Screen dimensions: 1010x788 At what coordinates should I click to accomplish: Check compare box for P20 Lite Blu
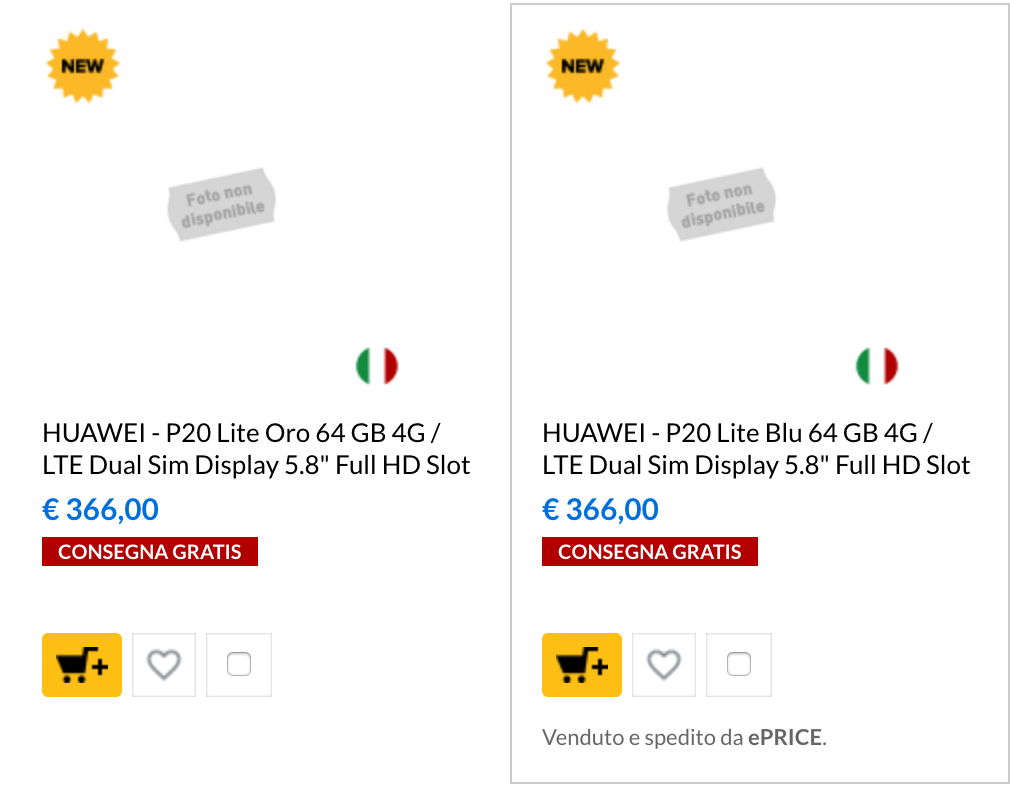click(739, 664)
